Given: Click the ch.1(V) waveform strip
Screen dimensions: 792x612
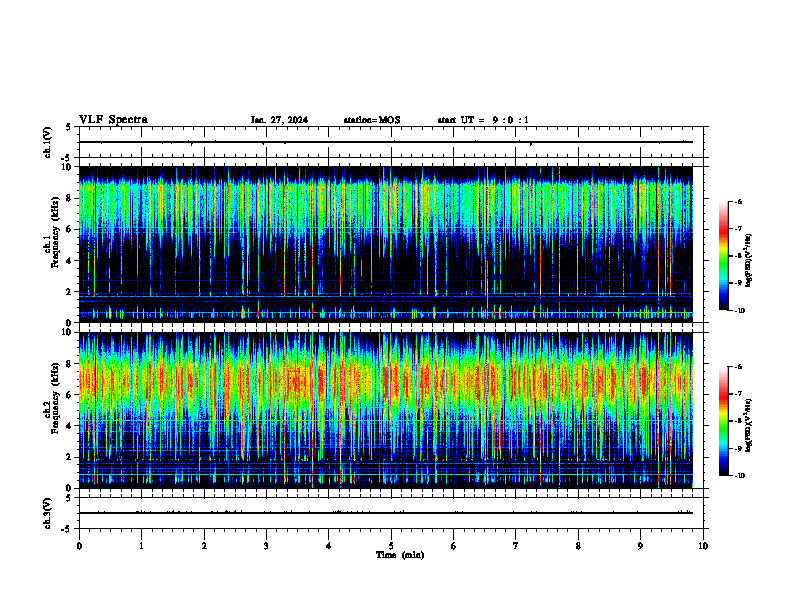Looking at the screenshot, I should 391,142.
